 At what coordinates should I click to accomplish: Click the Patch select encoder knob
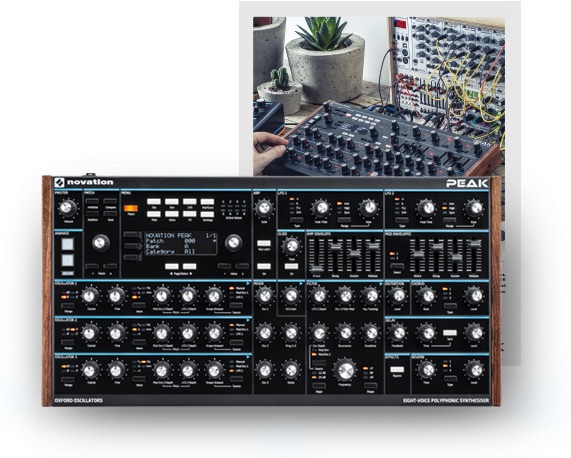coord(101,243)
